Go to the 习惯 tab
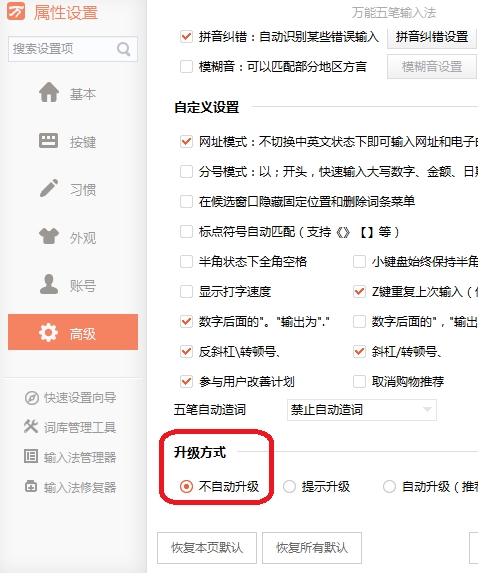This screenshot has height=573, width=478. pos(73,189)
